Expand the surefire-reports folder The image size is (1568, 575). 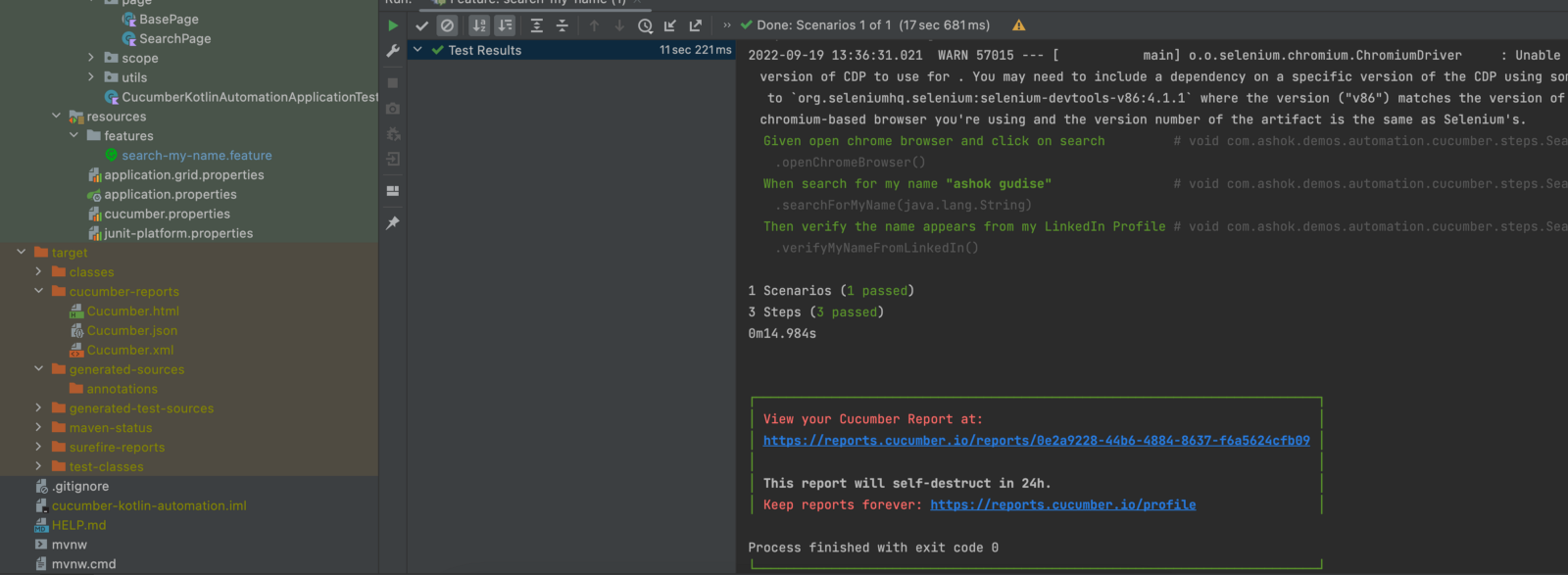tap(39, 448)
